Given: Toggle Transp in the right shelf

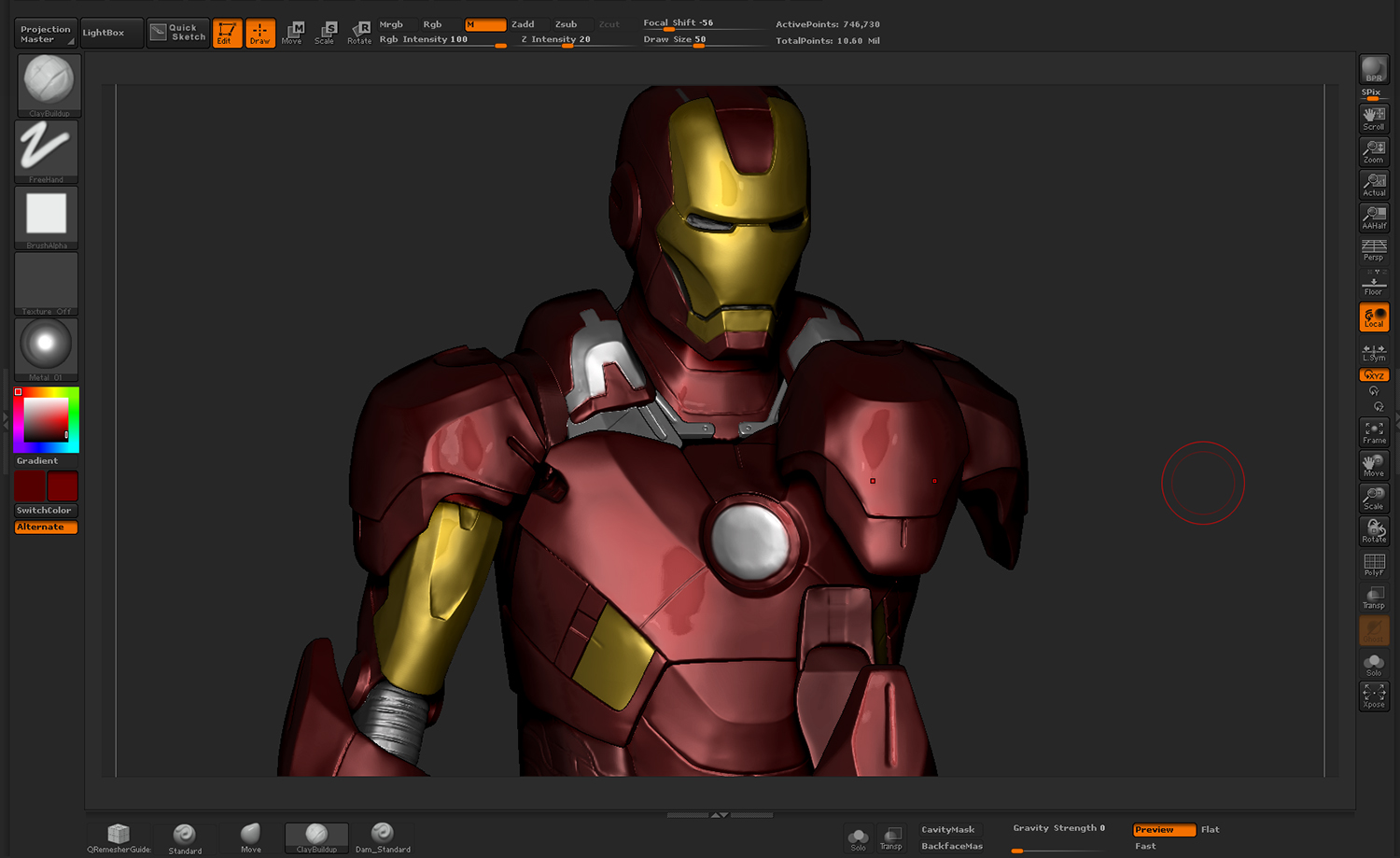Looking at the screenshot, I should (x=1374, y=598).
